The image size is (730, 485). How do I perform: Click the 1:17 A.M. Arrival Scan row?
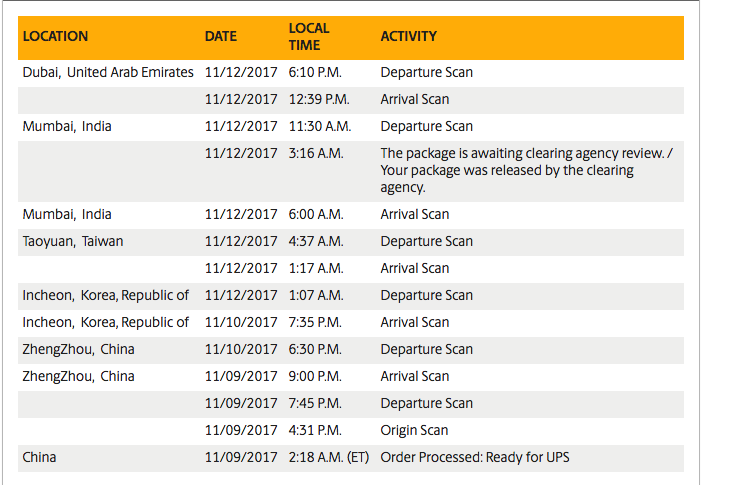pyautogui.click(x=351, y=269)
